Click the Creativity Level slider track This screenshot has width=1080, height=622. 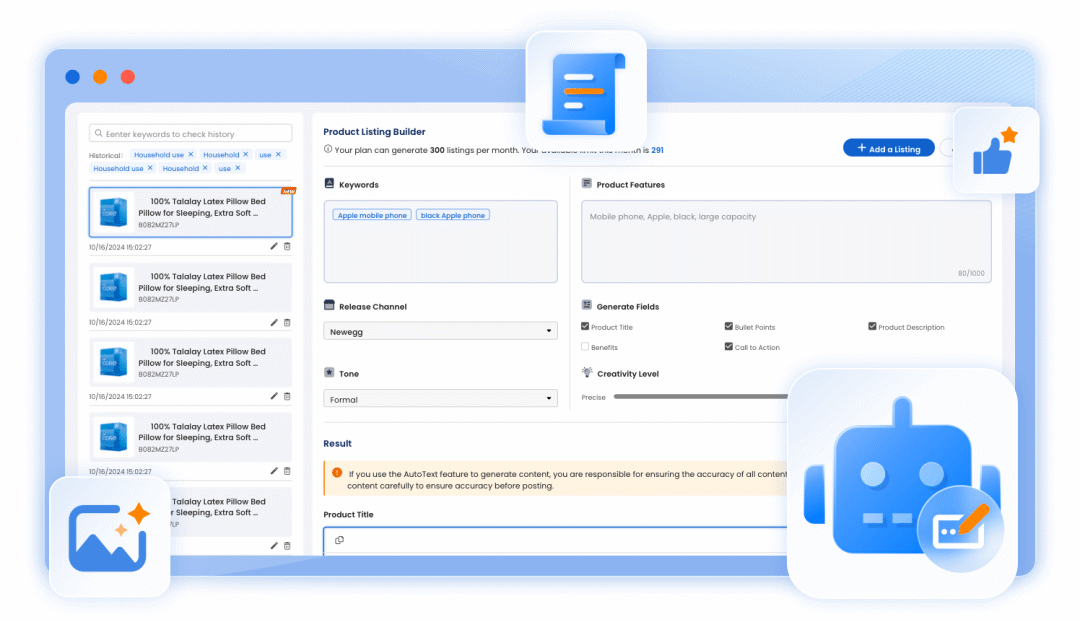pos(700,397)
